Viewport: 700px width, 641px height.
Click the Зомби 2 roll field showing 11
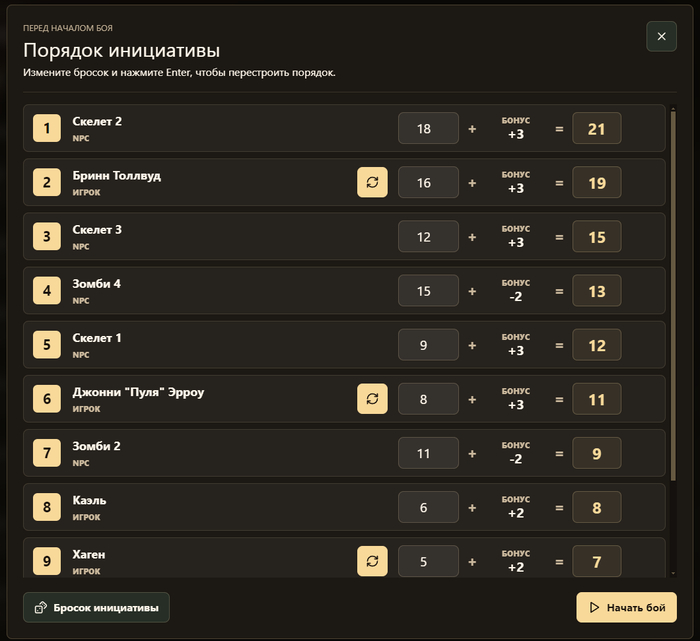point(428,453)
